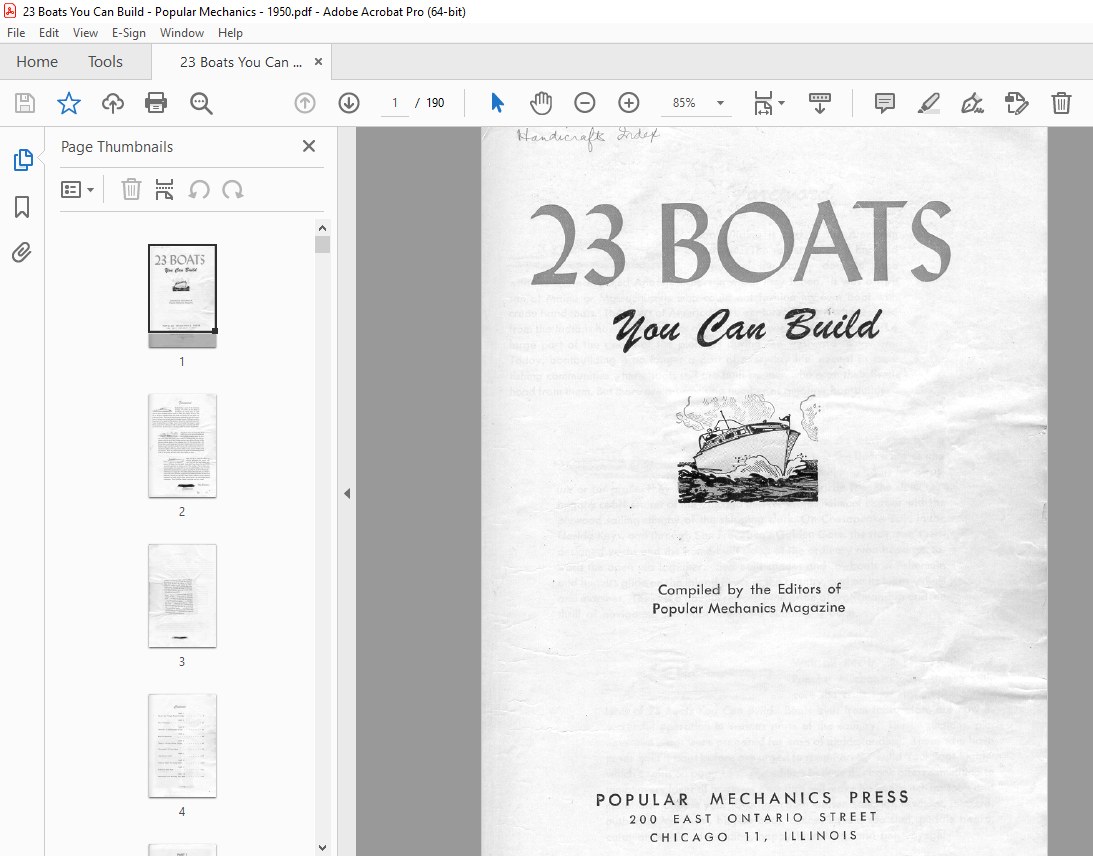This screenshot has height=856, width=1093.
Task: Click the Save file icon
Action: pyautogui.click(x=25, y=103)
